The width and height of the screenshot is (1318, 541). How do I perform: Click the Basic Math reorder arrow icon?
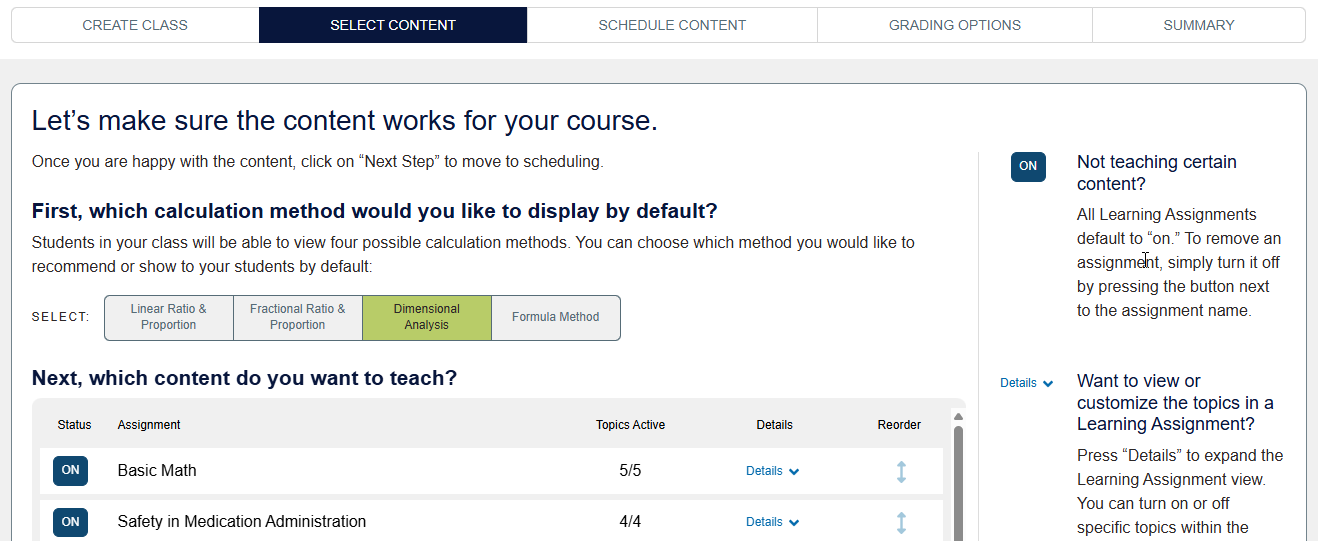901,471
